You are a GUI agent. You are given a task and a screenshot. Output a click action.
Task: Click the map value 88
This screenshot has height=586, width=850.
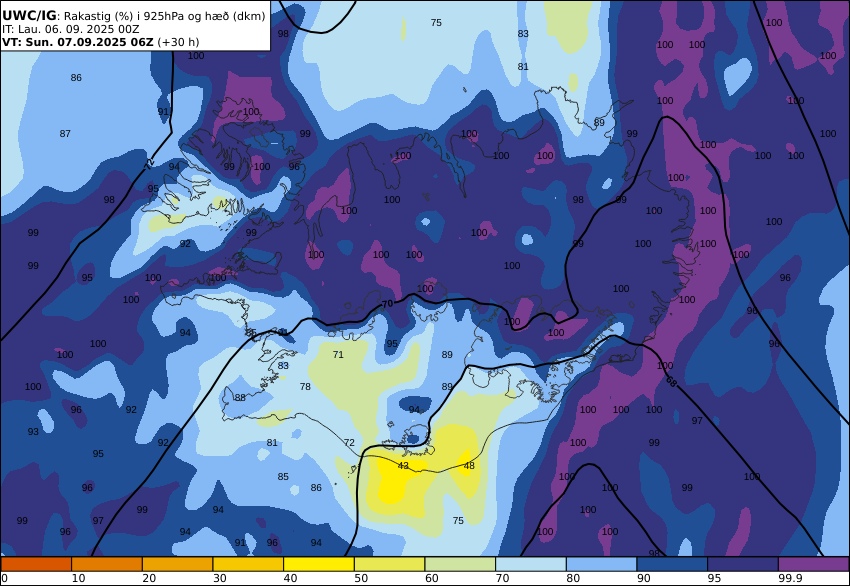(x=240, y=397)
